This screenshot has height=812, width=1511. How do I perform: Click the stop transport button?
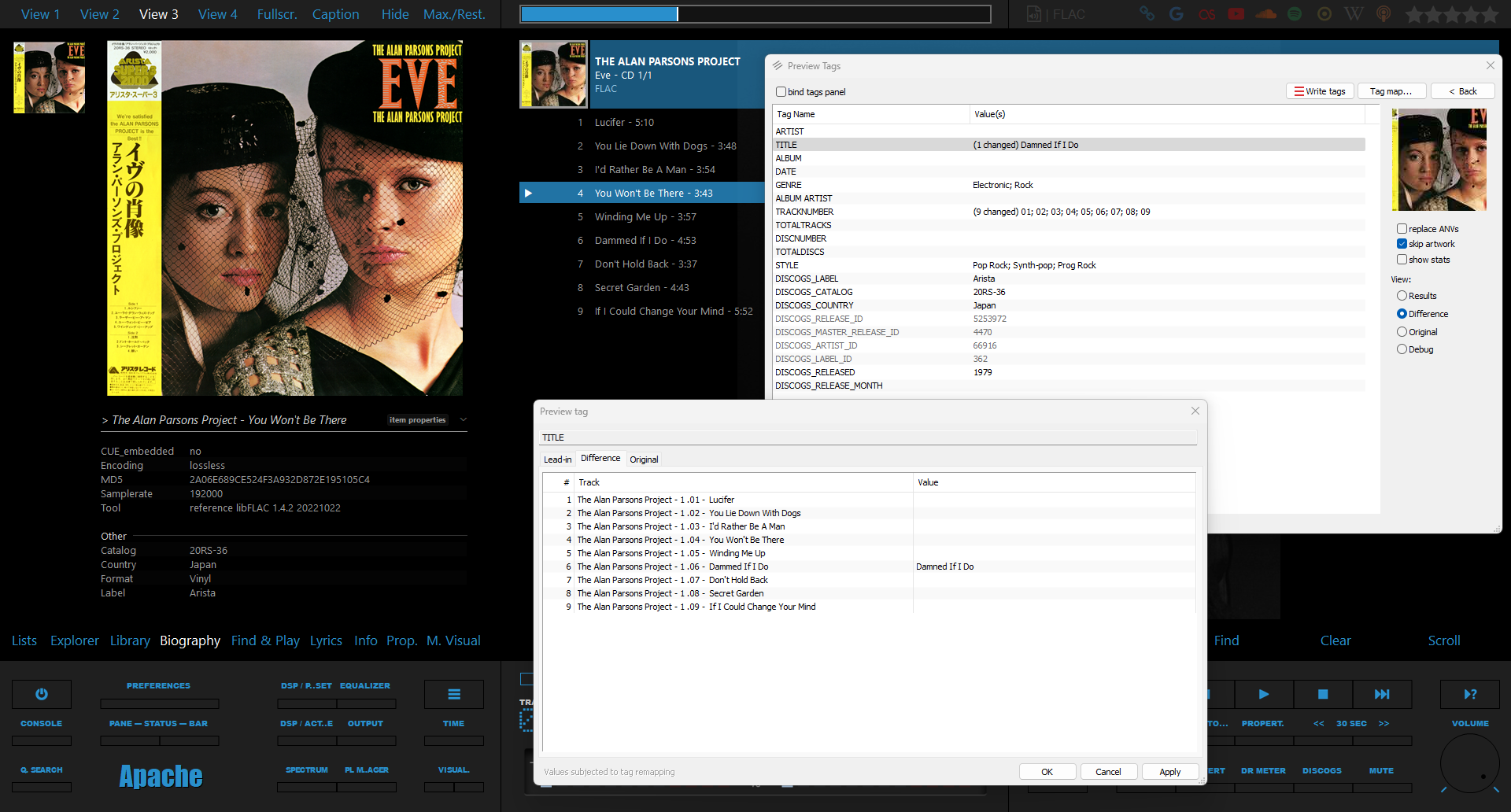click(x=1323, y=694)
